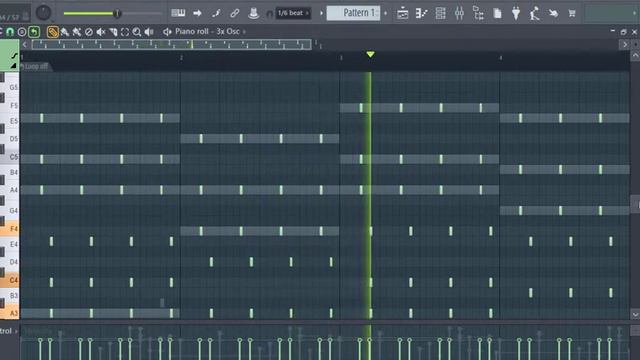640x360 pixels.
Task: Click the vertical scrollbar down arrow
Action: [x=635, y=314]
